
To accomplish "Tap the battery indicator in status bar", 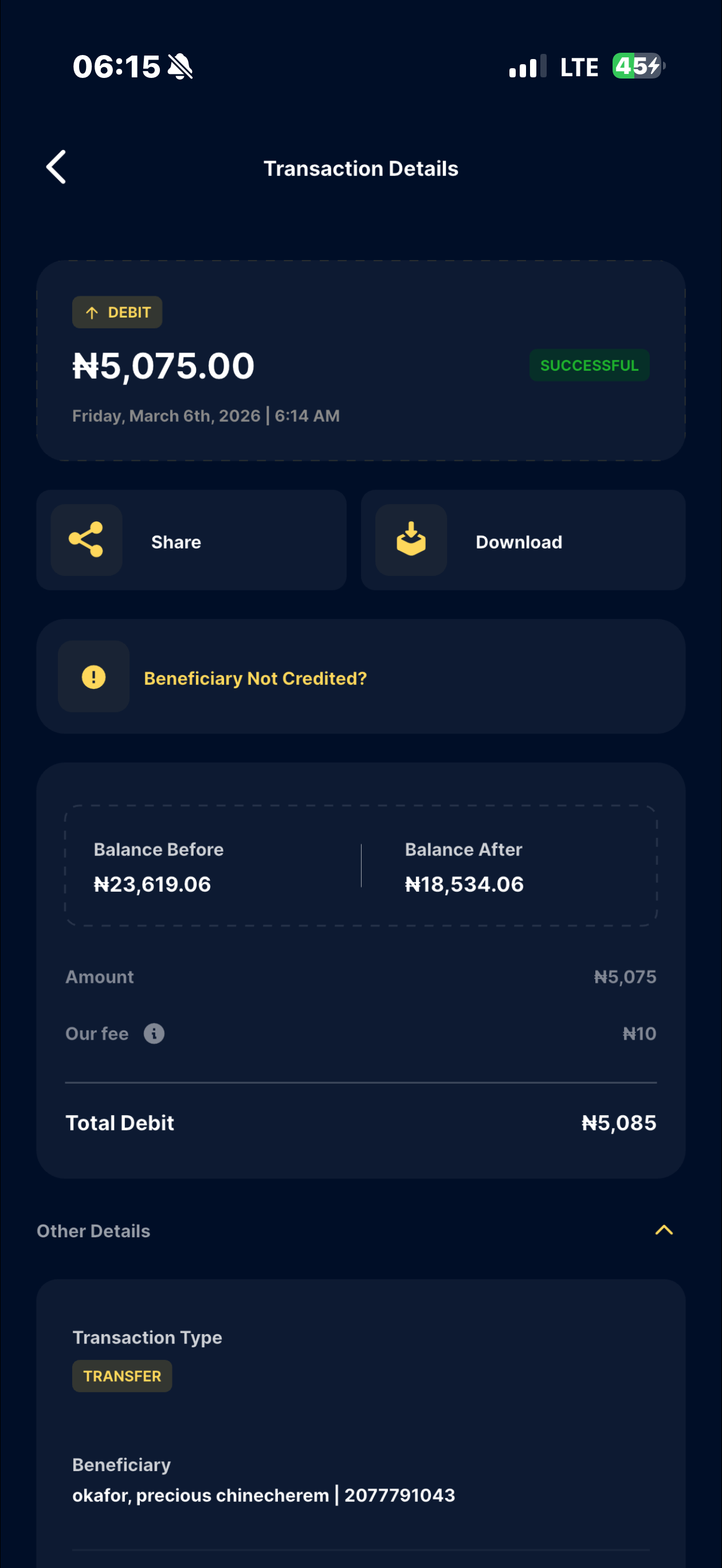I will pos(638,66).
